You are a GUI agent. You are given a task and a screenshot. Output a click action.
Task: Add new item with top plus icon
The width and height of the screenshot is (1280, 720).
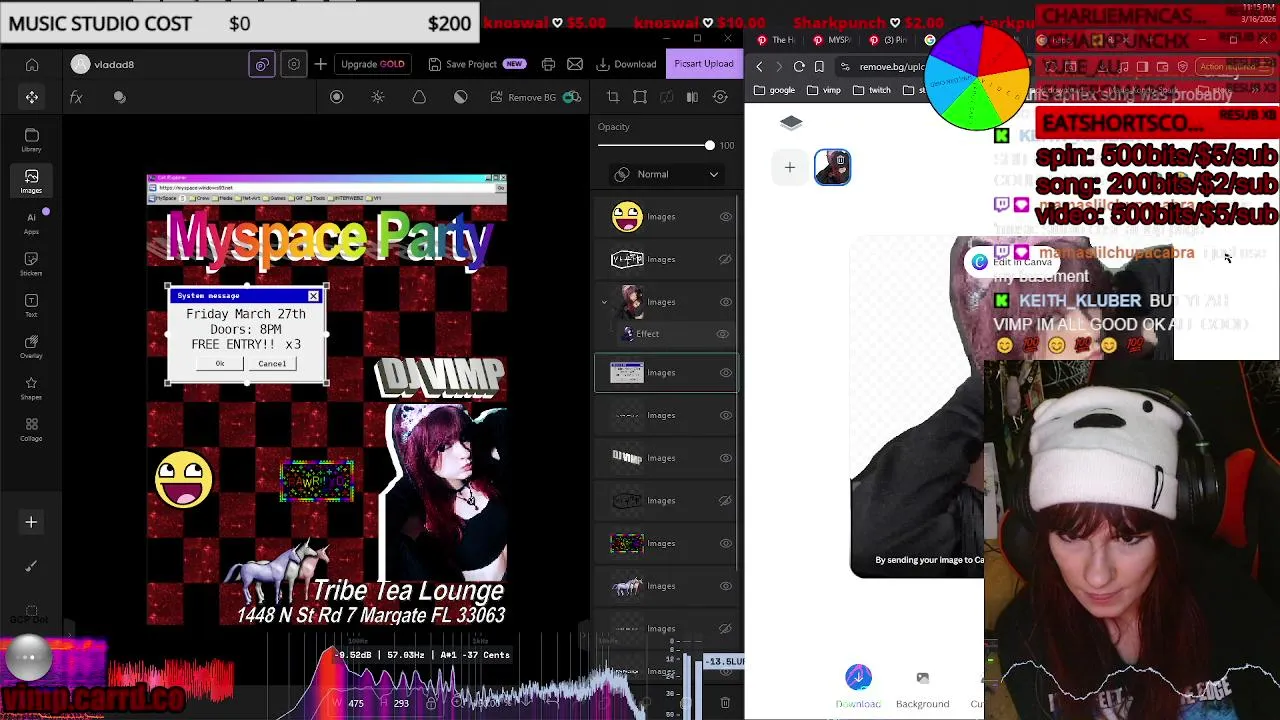[x=320, y=64]
